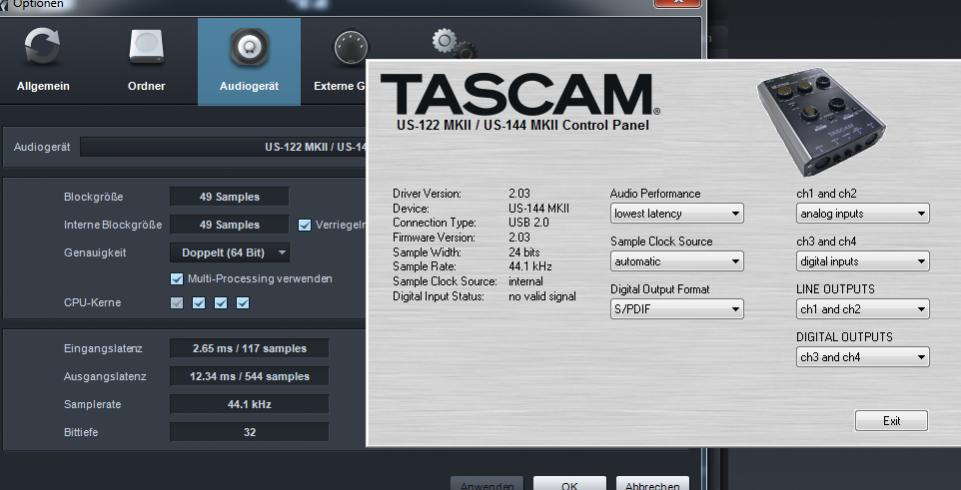Toggle the third CPU-Kerne checkbox
This screenshot has height=490, width=961.
[221, 303]
